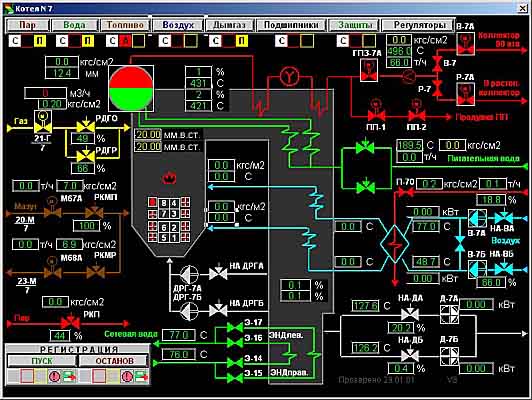The image size is (532, 400).
Task: Click the НА ДРГА damper valve
Action: pyautogui.click(x=218, y=272)
